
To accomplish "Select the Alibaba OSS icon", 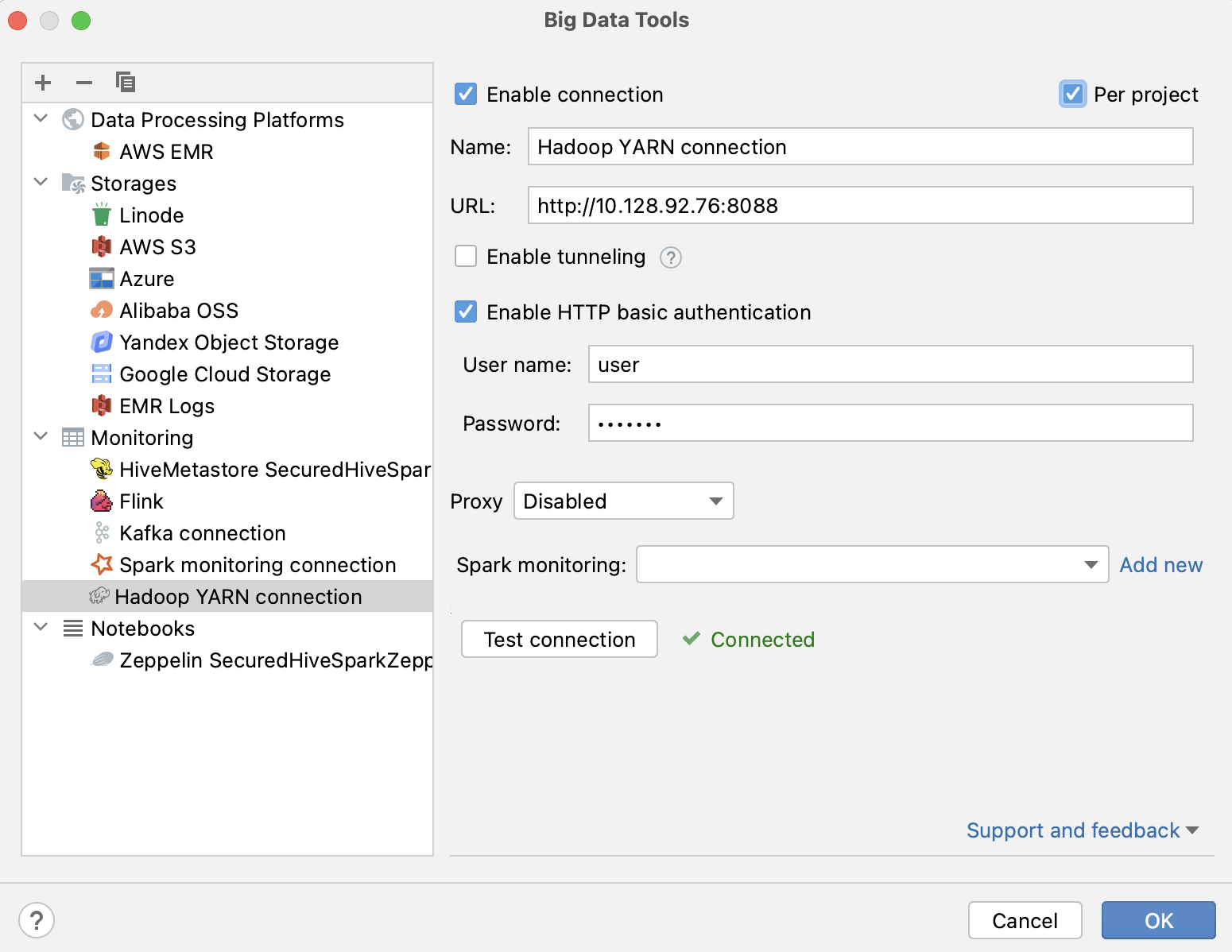I will tap(103, 310).
